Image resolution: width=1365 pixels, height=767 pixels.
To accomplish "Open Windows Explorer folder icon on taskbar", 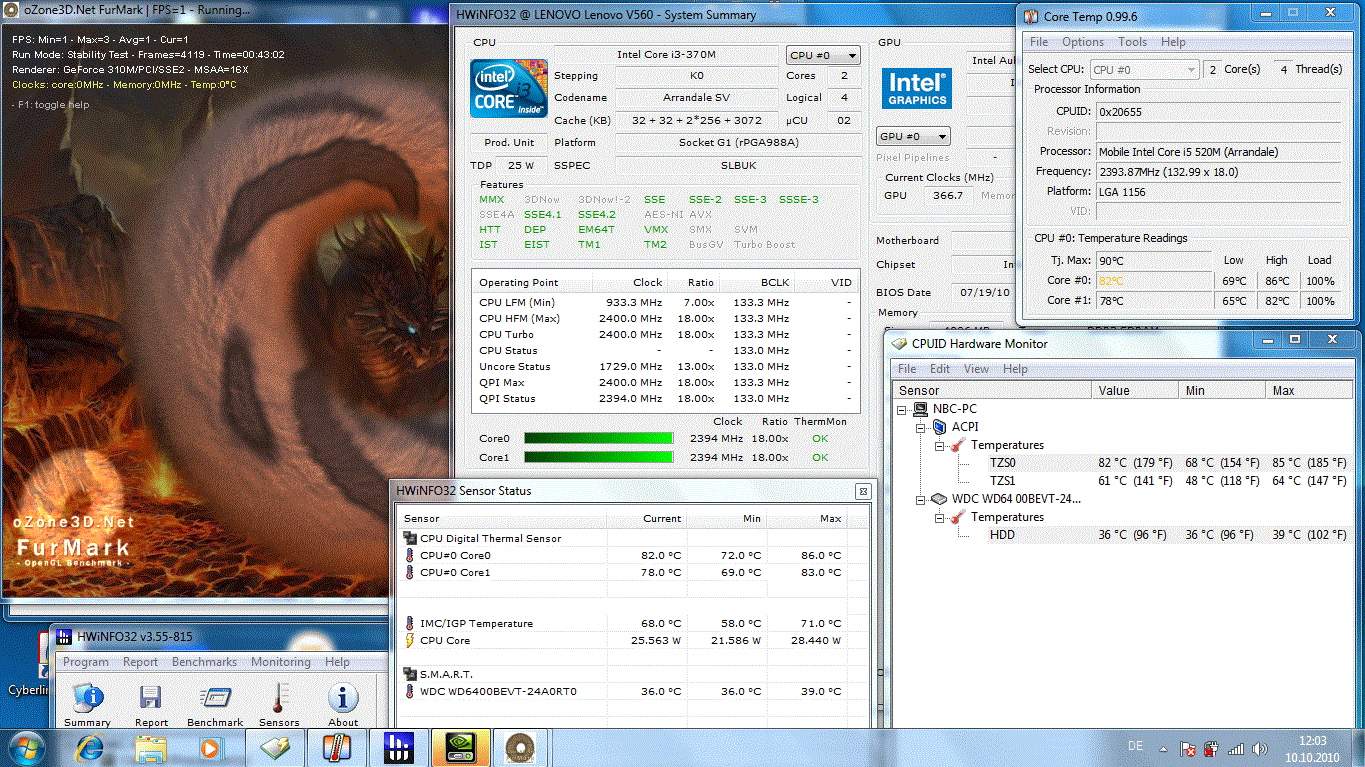I will point(151,747).
